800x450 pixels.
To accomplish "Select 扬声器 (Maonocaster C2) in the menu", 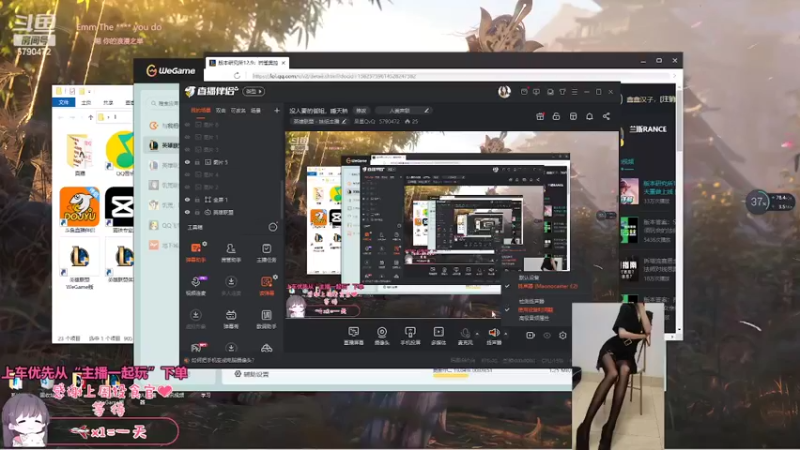I will click(x=547, y=286).
